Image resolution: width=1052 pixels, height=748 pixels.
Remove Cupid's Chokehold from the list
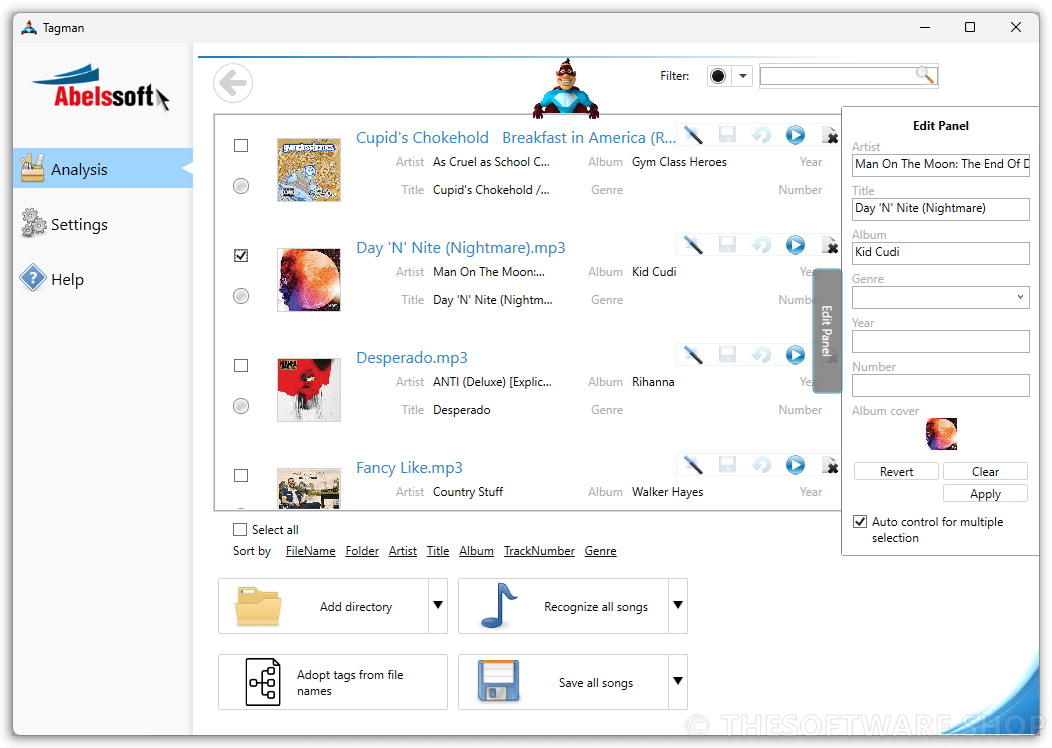click(x=831, y=136)
